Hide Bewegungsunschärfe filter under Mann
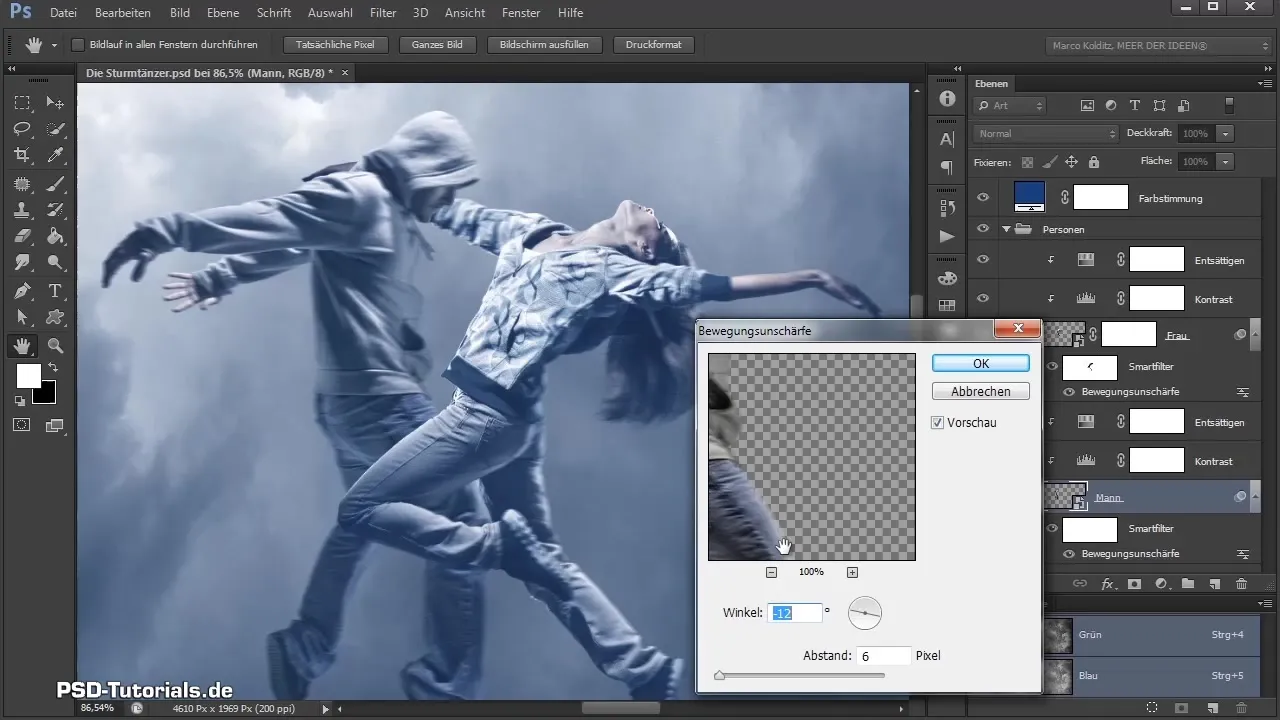Image resolution: width=1280 pixels, height=720 pixels. 1070,554
